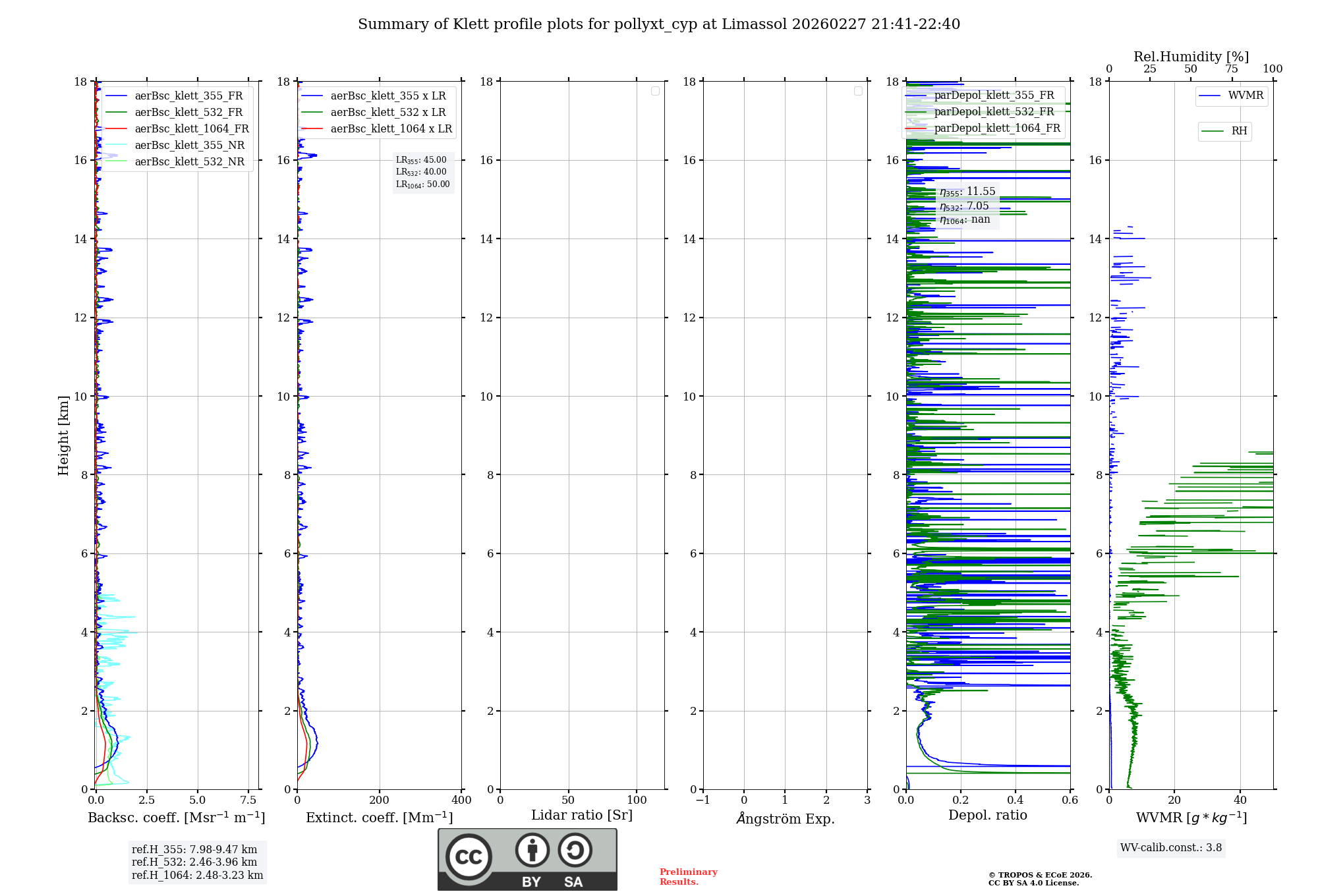Click the Preliminary Results red label
Viewport: 1318px width, 896px height.
point(688,877)
